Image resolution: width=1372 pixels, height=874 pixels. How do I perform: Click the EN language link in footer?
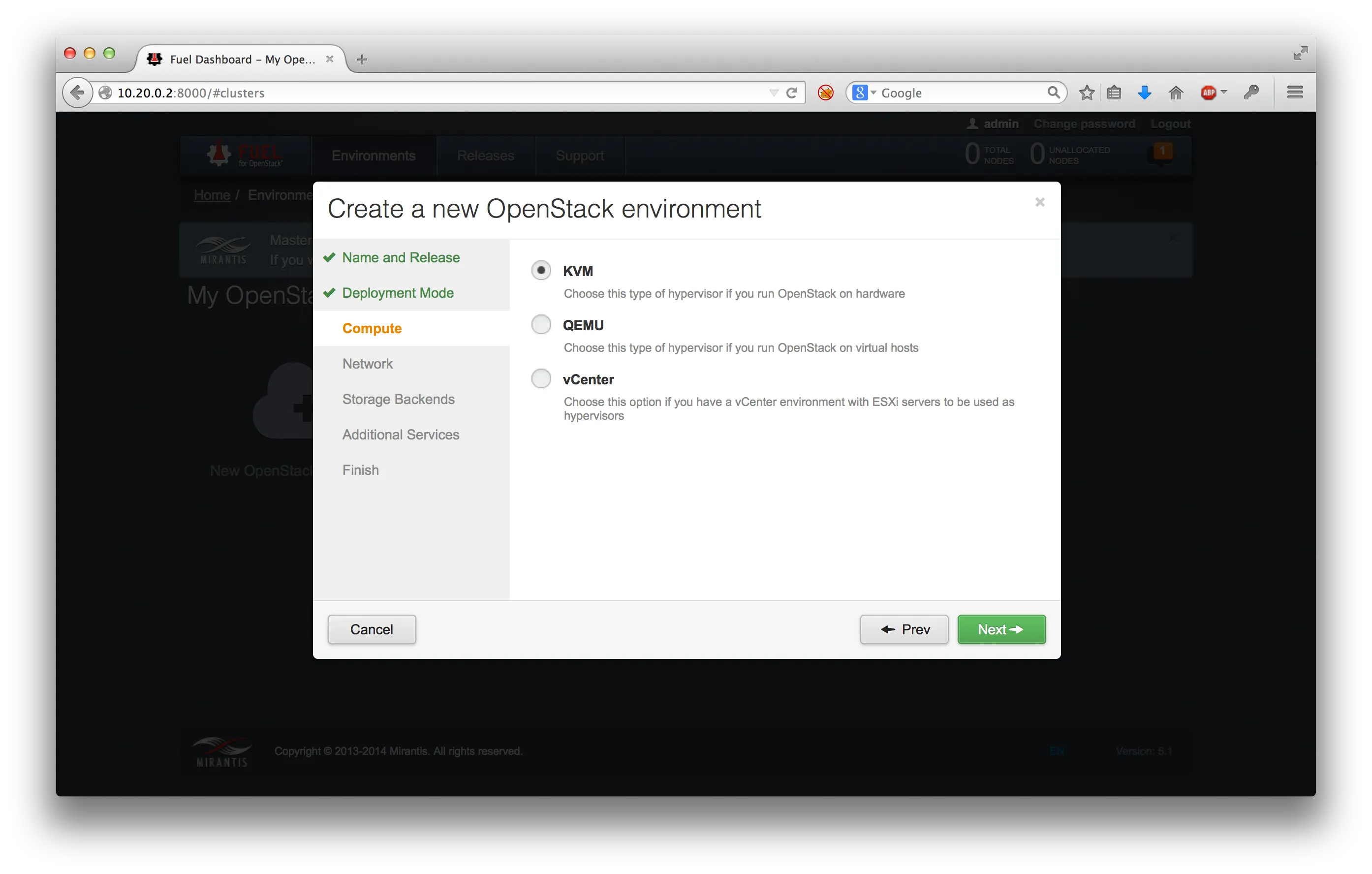1057,751
